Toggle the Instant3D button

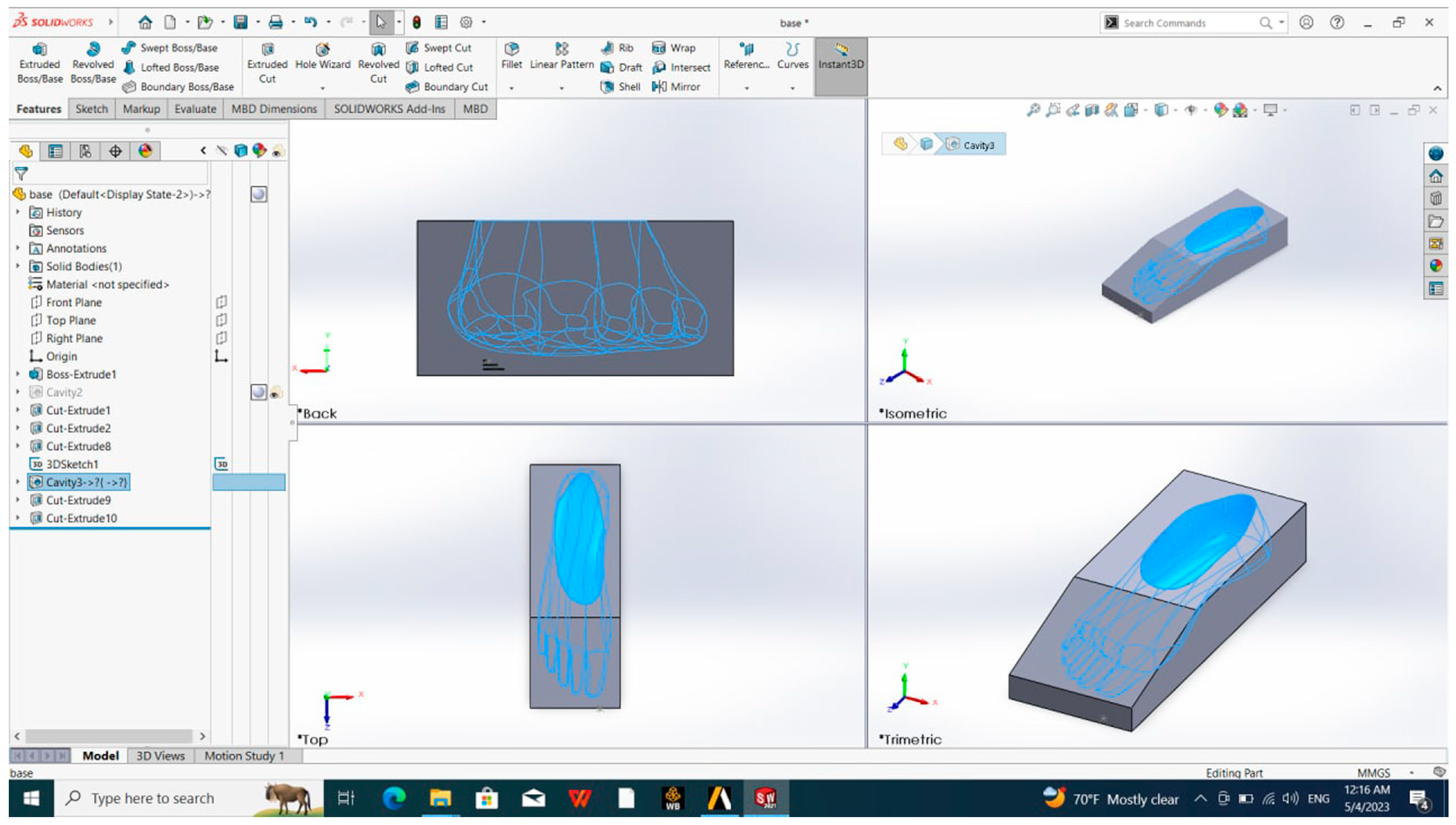coord(841,66)
